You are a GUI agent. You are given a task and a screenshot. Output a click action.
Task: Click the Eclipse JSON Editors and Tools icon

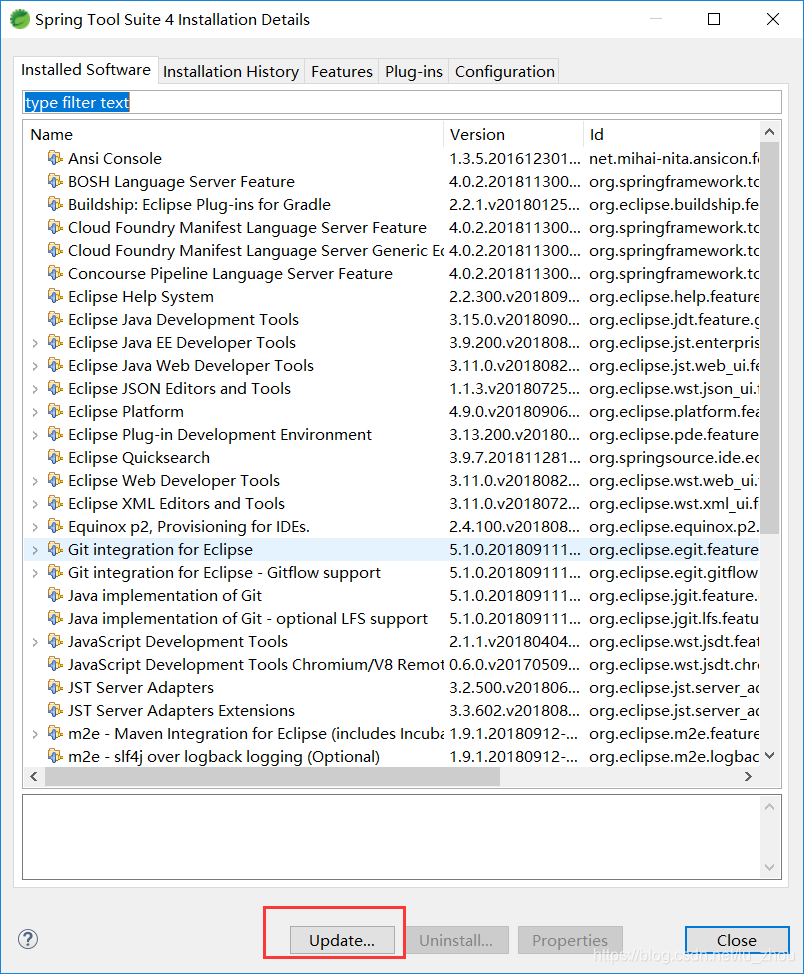55,388
